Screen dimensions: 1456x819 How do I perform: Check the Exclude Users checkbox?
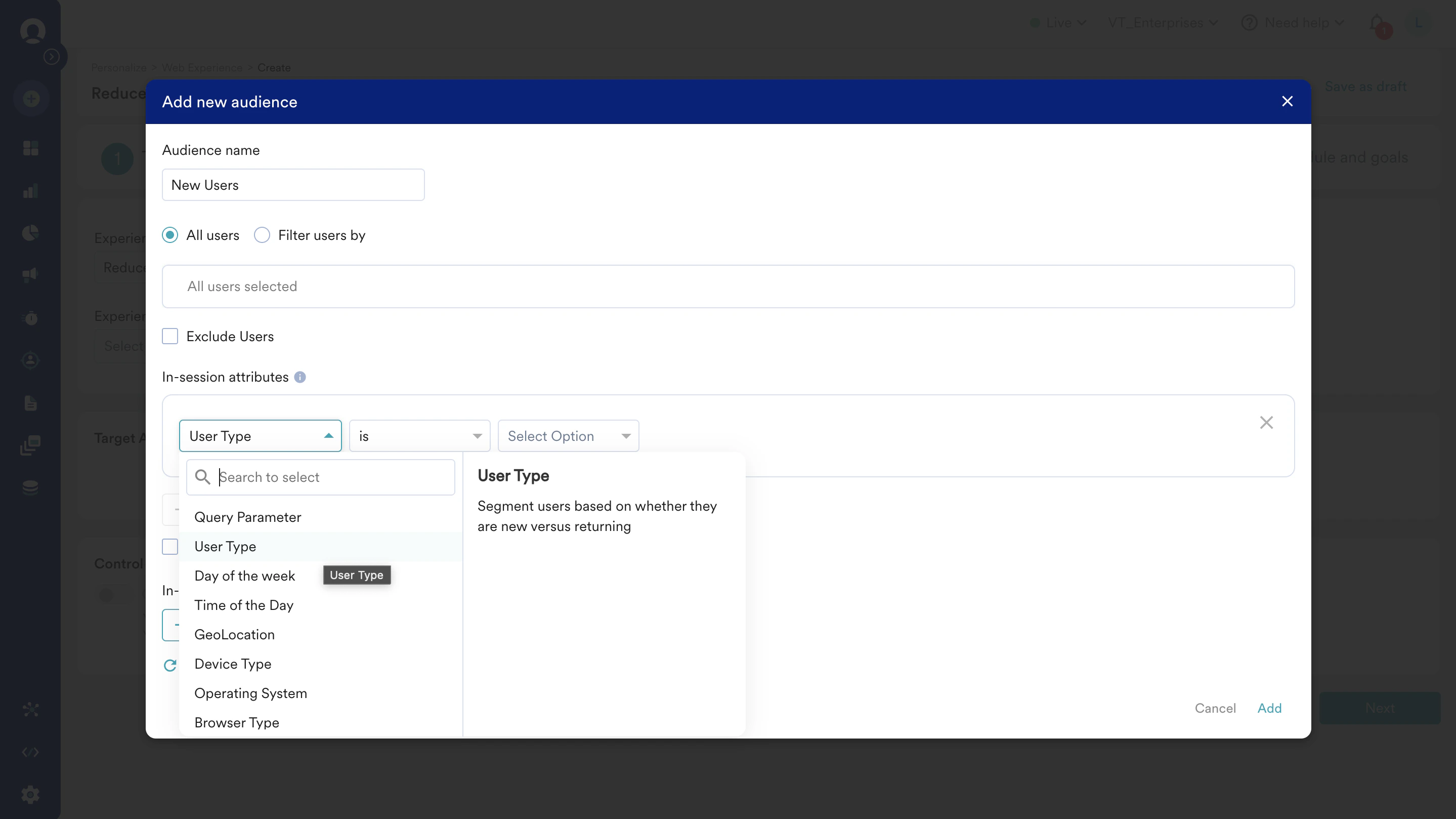click(x=170, y=337)
